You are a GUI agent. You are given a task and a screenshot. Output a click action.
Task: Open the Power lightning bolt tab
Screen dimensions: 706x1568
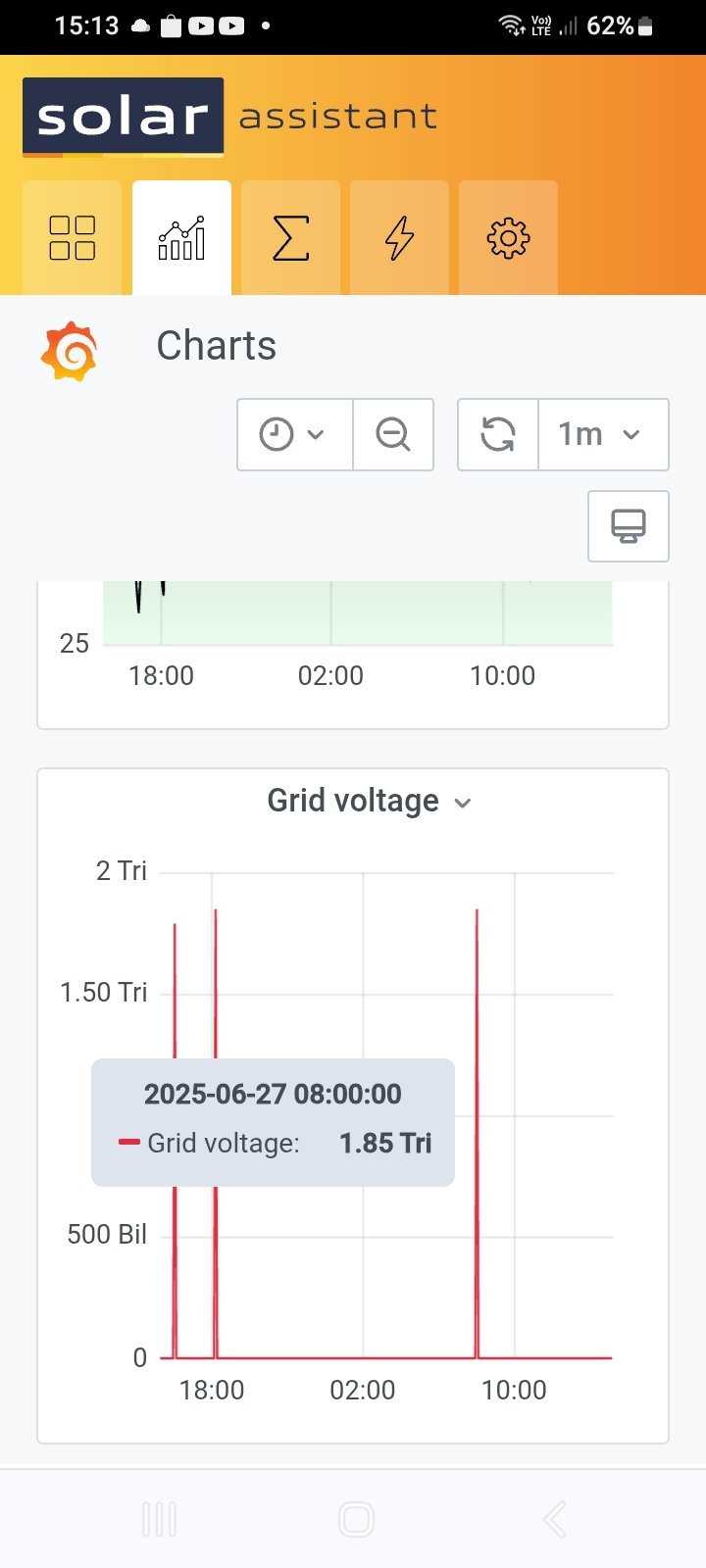399,237
